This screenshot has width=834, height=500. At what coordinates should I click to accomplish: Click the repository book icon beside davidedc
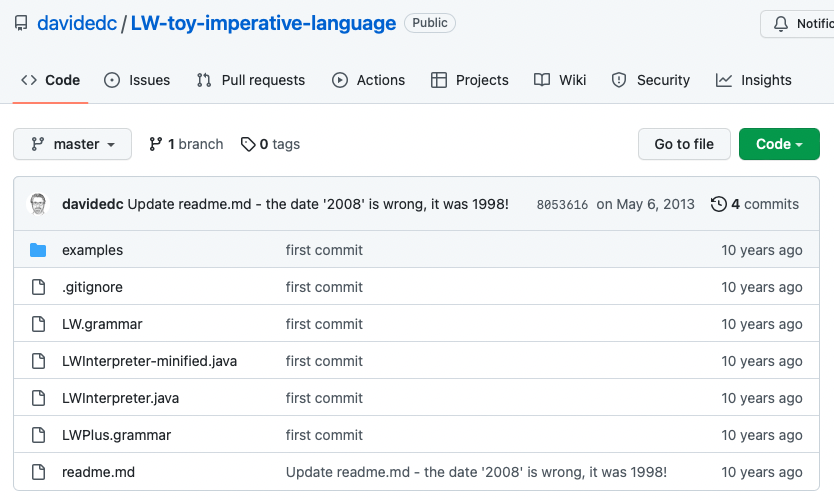point(20,23)
